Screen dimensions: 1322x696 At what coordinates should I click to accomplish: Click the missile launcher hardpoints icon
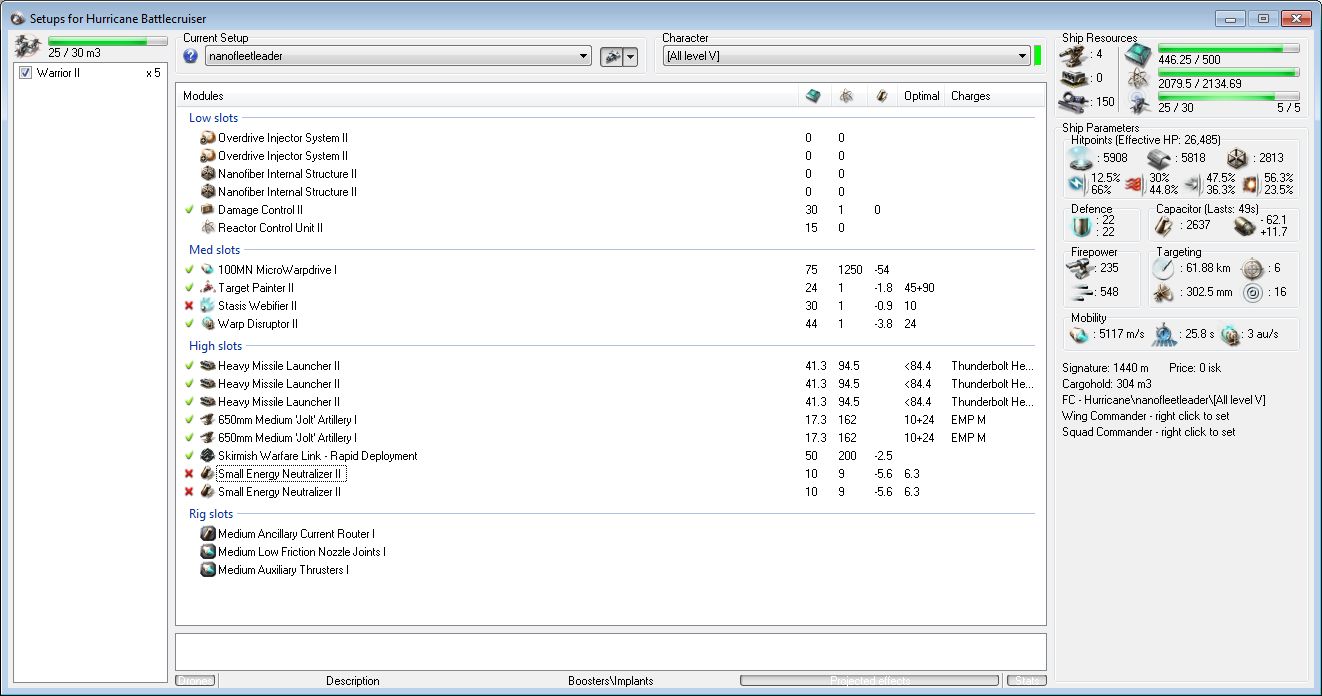pyautogui.click(x=1076, y=77)
